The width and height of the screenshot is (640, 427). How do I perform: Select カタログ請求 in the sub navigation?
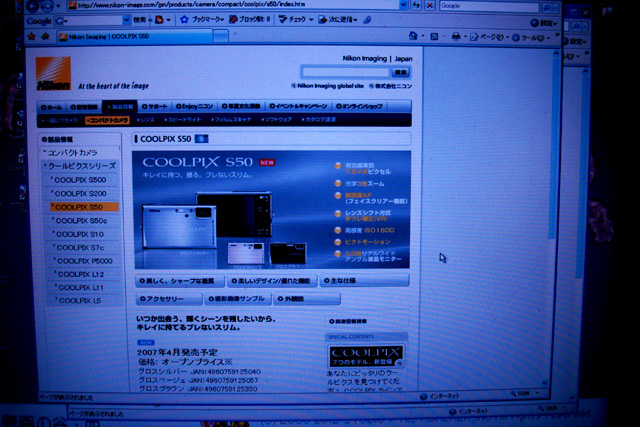[319, 120]
